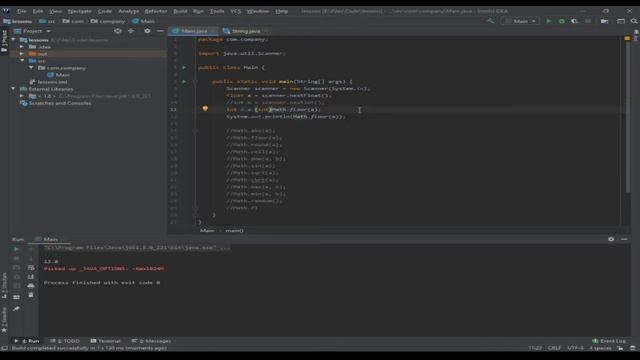
Task: Open Project panel gear settings
Action: tap(147, 31)
